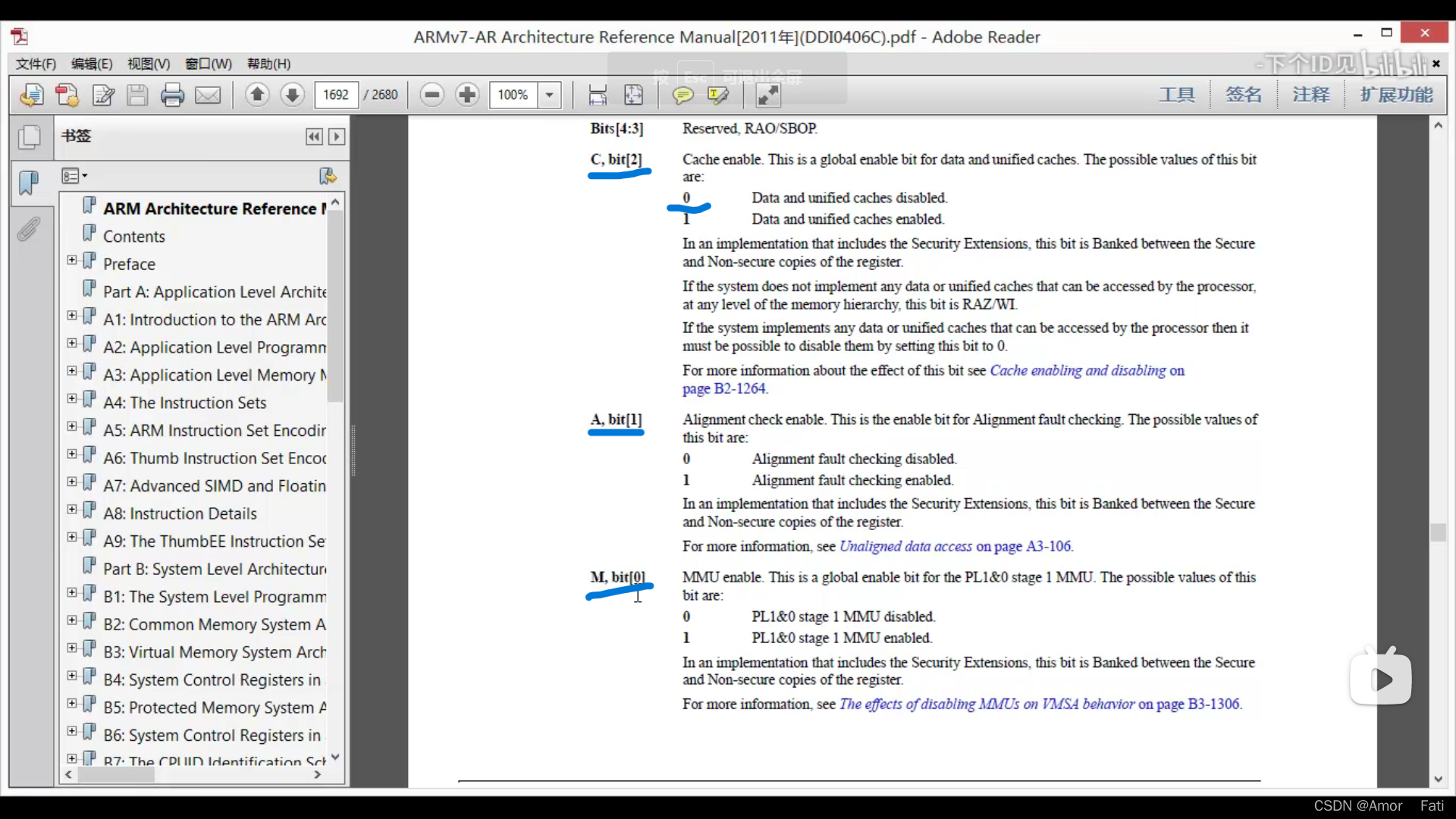Open the bookmarks panel icon
This screenshot has width=1456, height=819.
pos(29,183)
